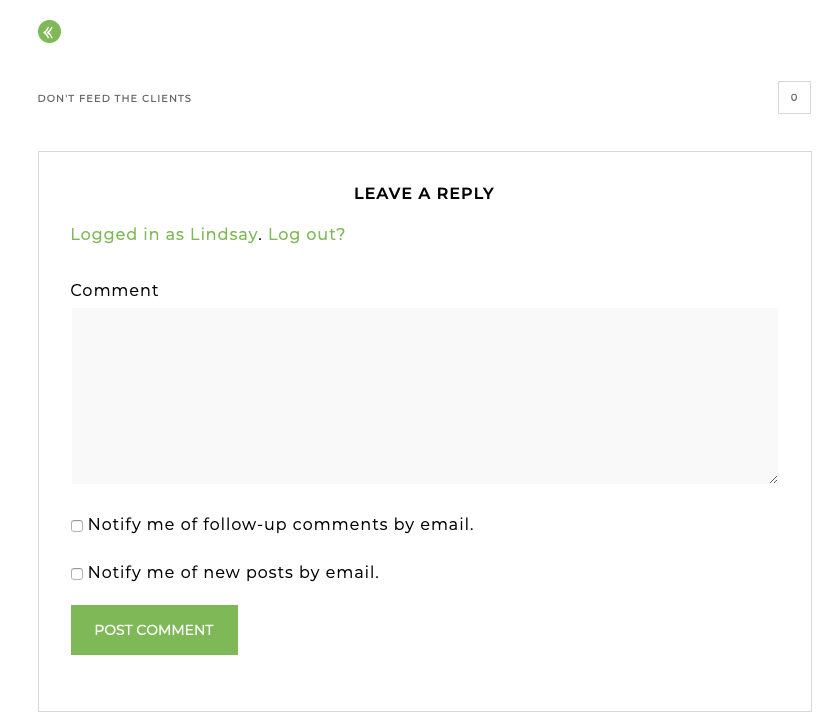832x728 pixels.
Task: Open the Logged in as Lindsay profile link
Action: tap(164, 234)
